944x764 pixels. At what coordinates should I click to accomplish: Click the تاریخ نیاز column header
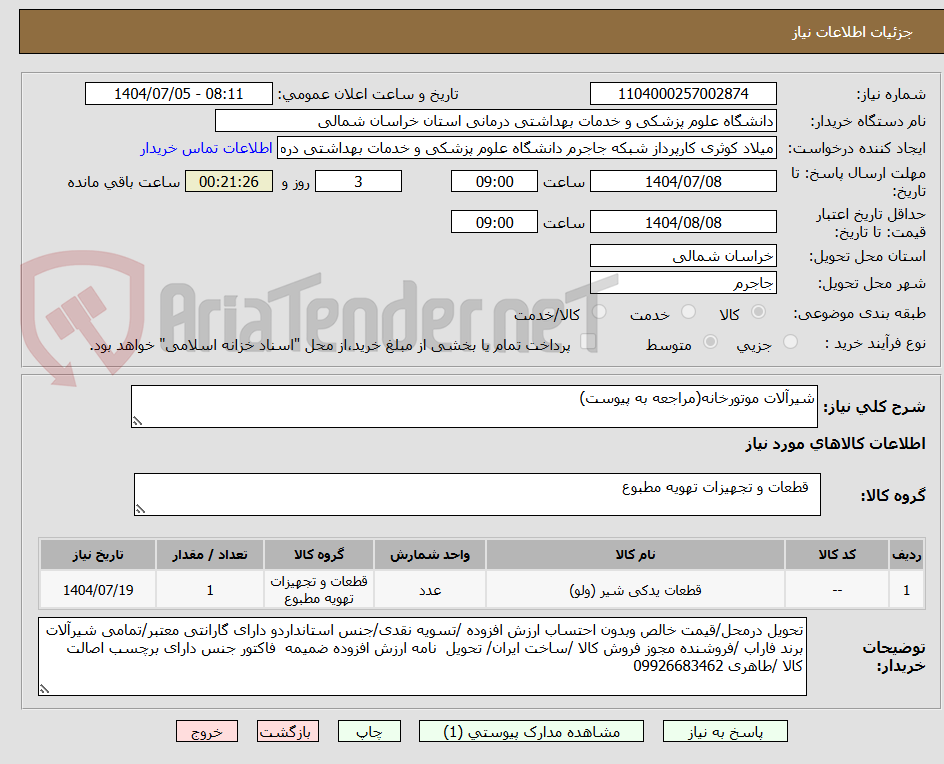[x=98, y=554]
